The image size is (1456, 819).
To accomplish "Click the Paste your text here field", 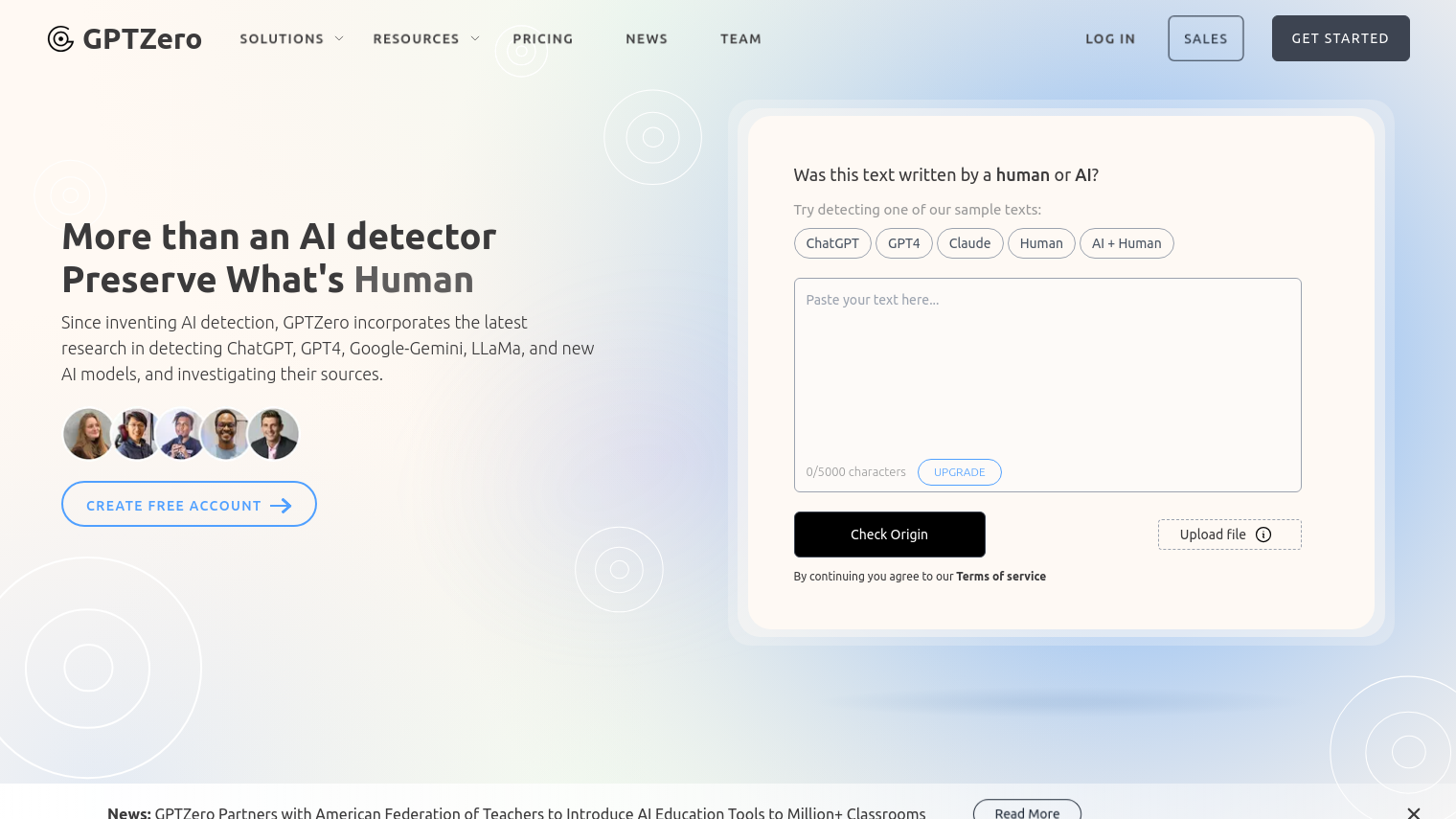I will click(1047, 385).
